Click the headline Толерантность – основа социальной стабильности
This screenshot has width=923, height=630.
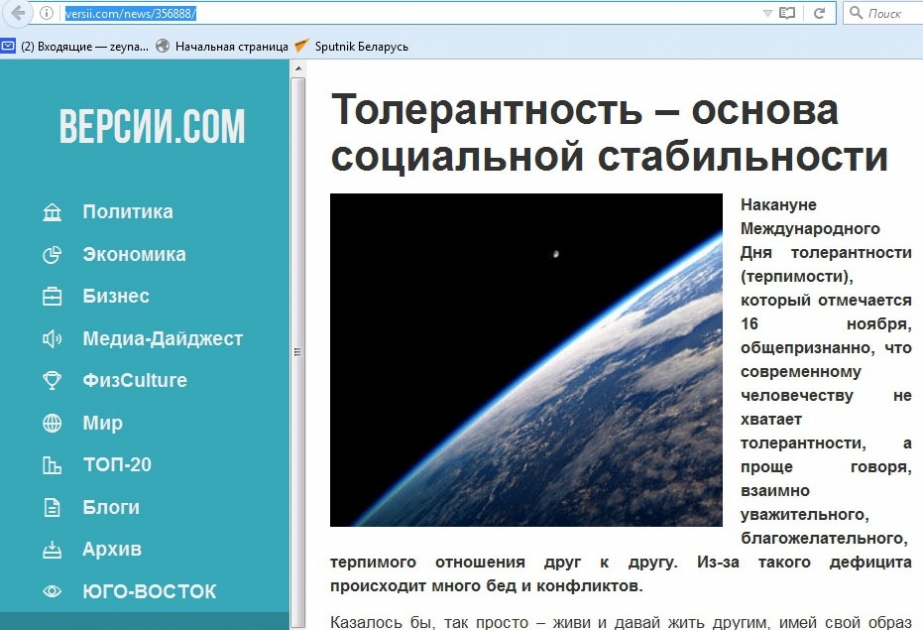609,133
